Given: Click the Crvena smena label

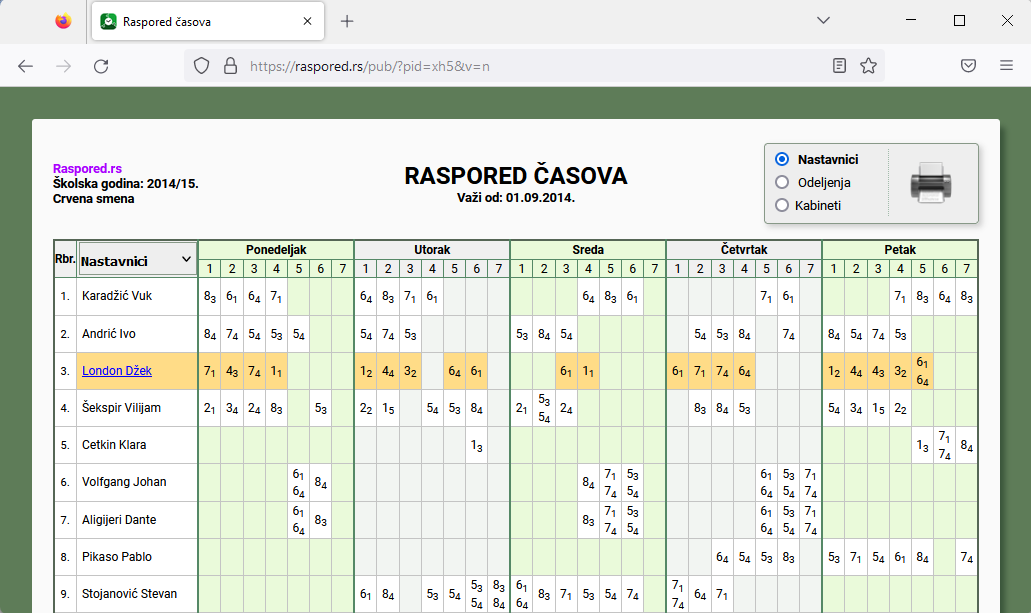Looking at the screenshot, I should click(x=93, y=199).
